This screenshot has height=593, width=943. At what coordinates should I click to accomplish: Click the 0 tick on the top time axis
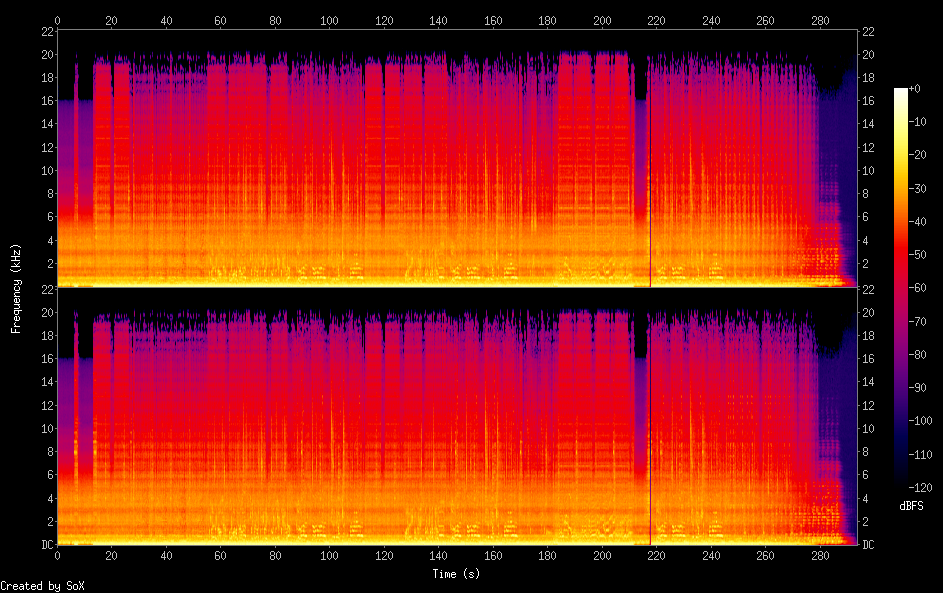click(x=57, y=20)
